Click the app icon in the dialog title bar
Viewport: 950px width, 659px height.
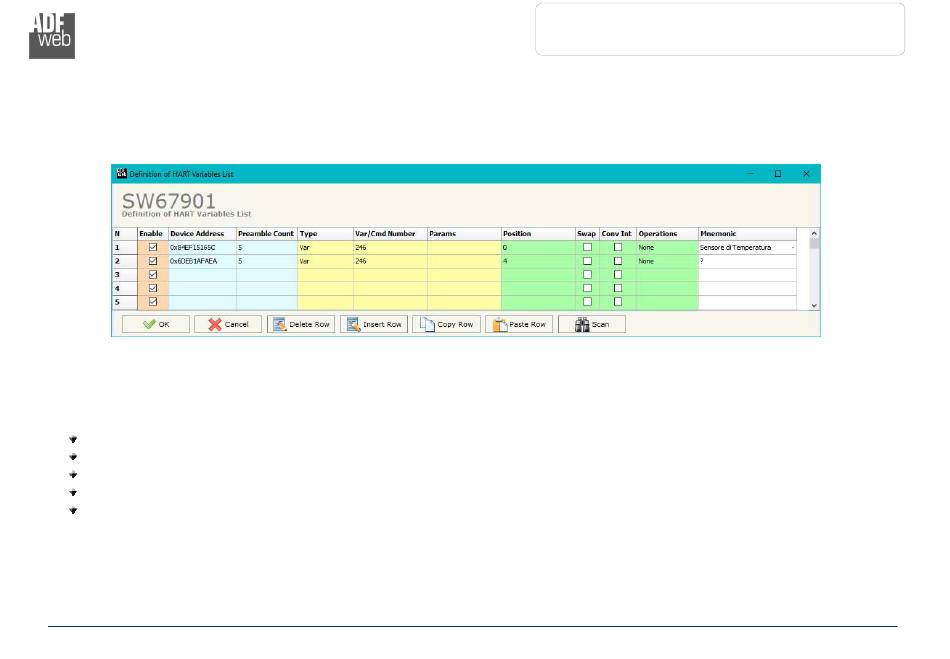[121, 174]
